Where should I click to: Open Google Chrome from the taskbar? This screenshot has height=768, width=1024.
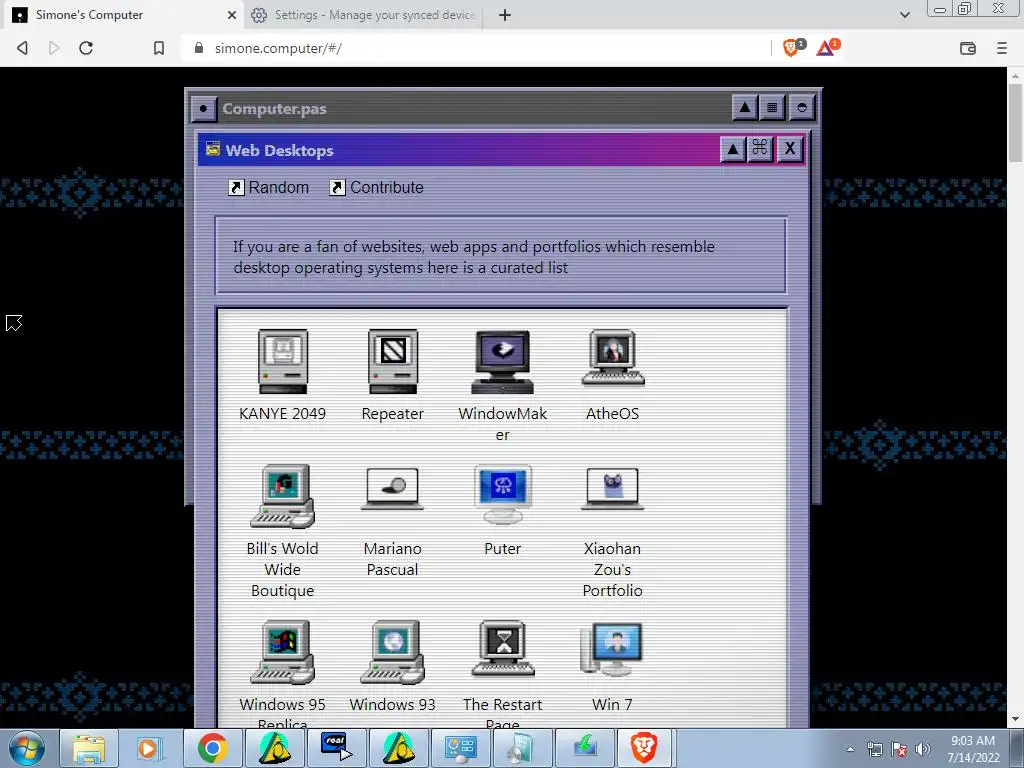pos(212,748)
